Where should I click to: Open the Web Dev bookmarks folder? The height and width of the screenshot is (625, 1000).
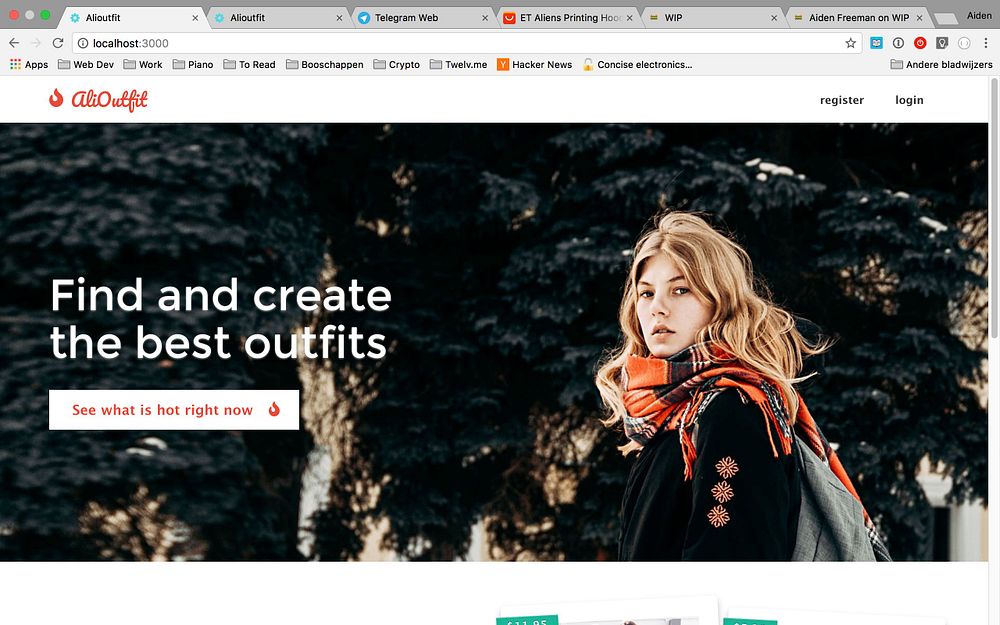(85, 64)
